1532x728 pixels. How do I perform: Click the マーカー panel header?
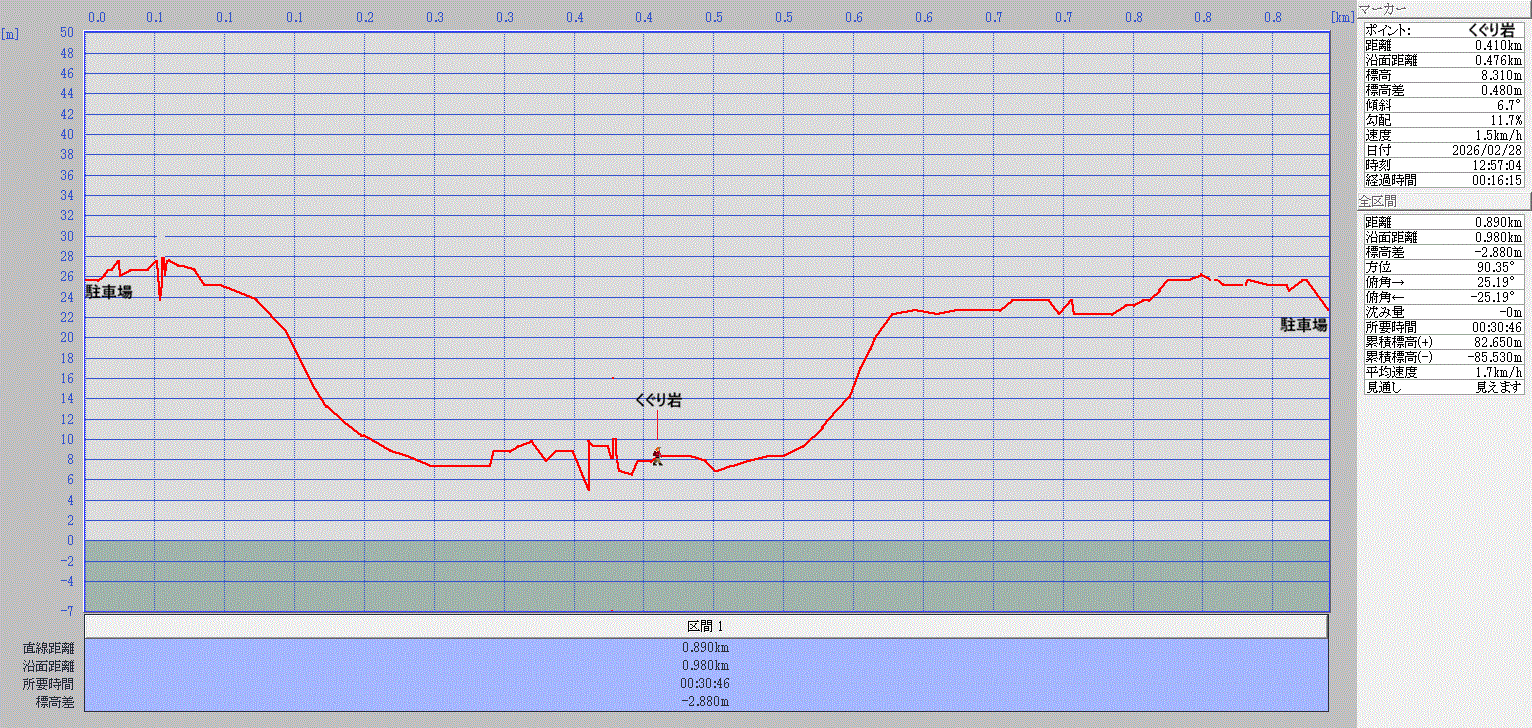click(x=1382, y=9)
